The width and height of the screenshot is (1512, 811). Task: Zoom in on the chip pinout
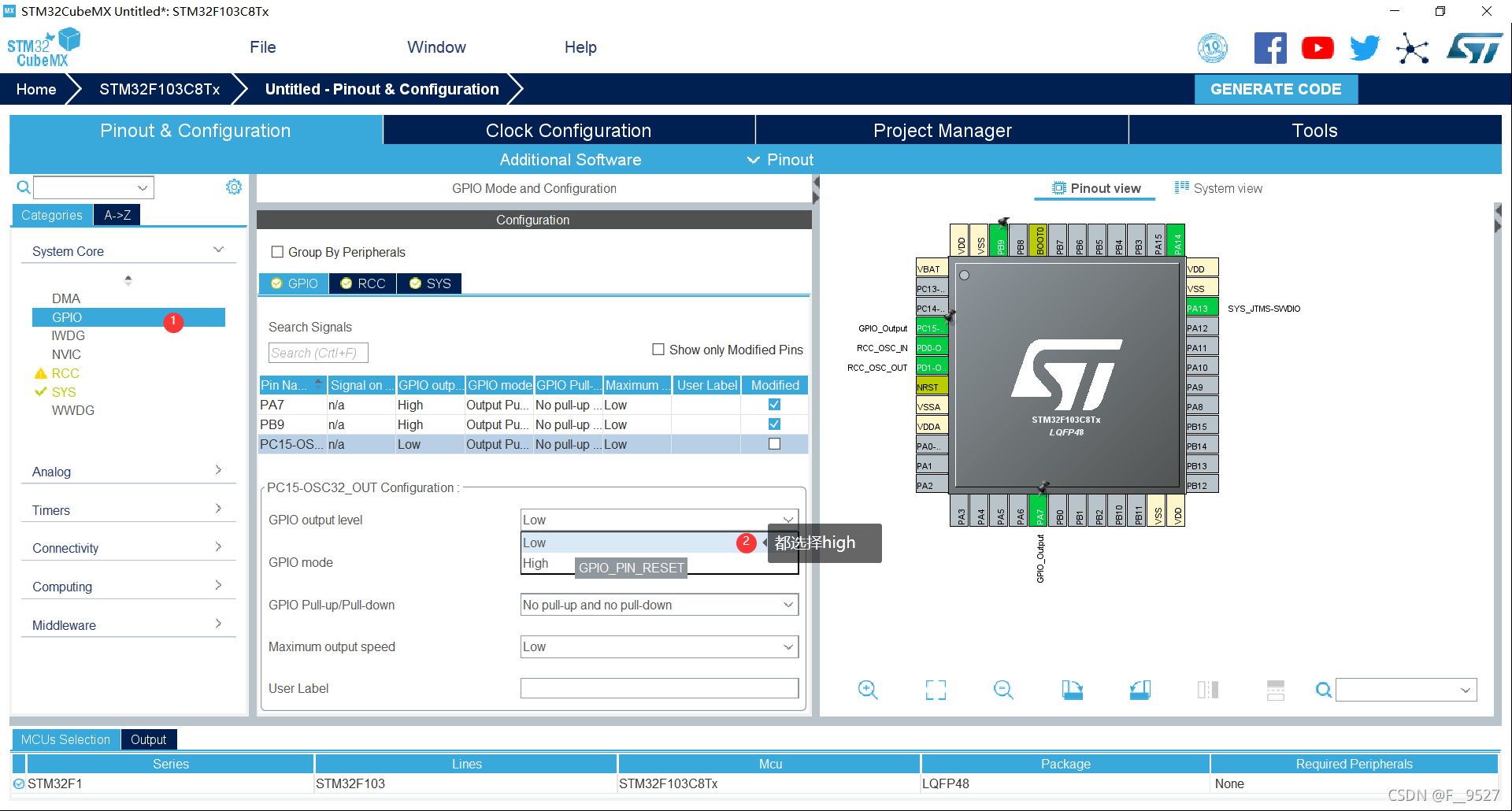[x=868, y=690]
